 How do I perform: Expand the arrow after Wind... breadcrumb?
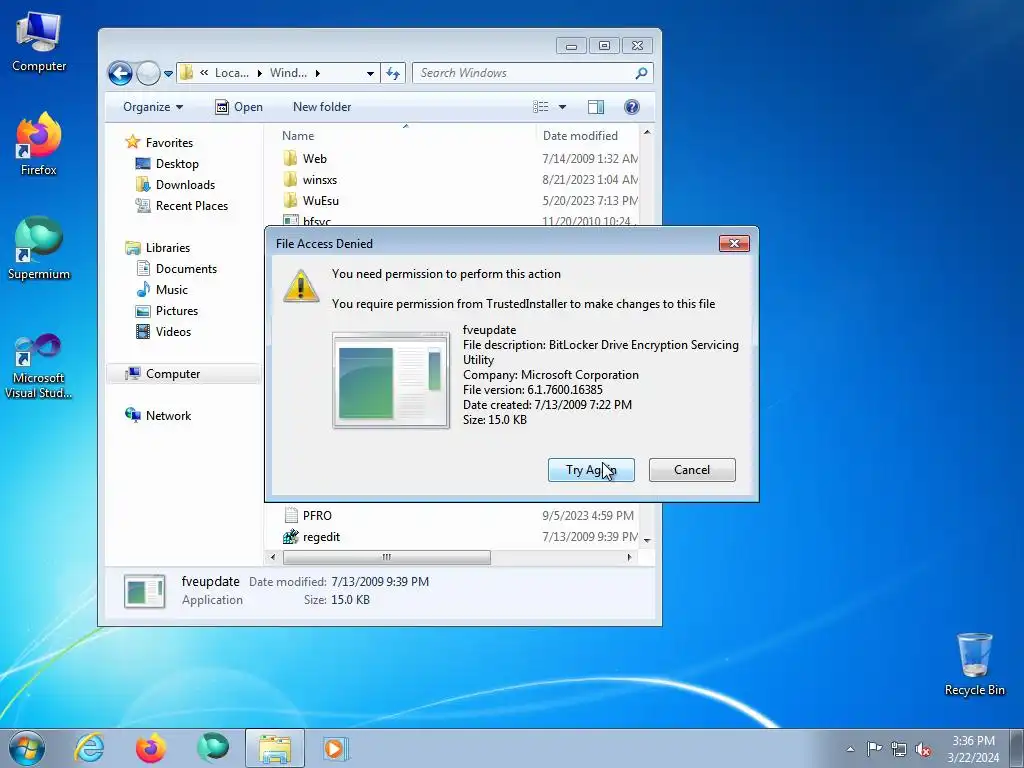[317, 73]
